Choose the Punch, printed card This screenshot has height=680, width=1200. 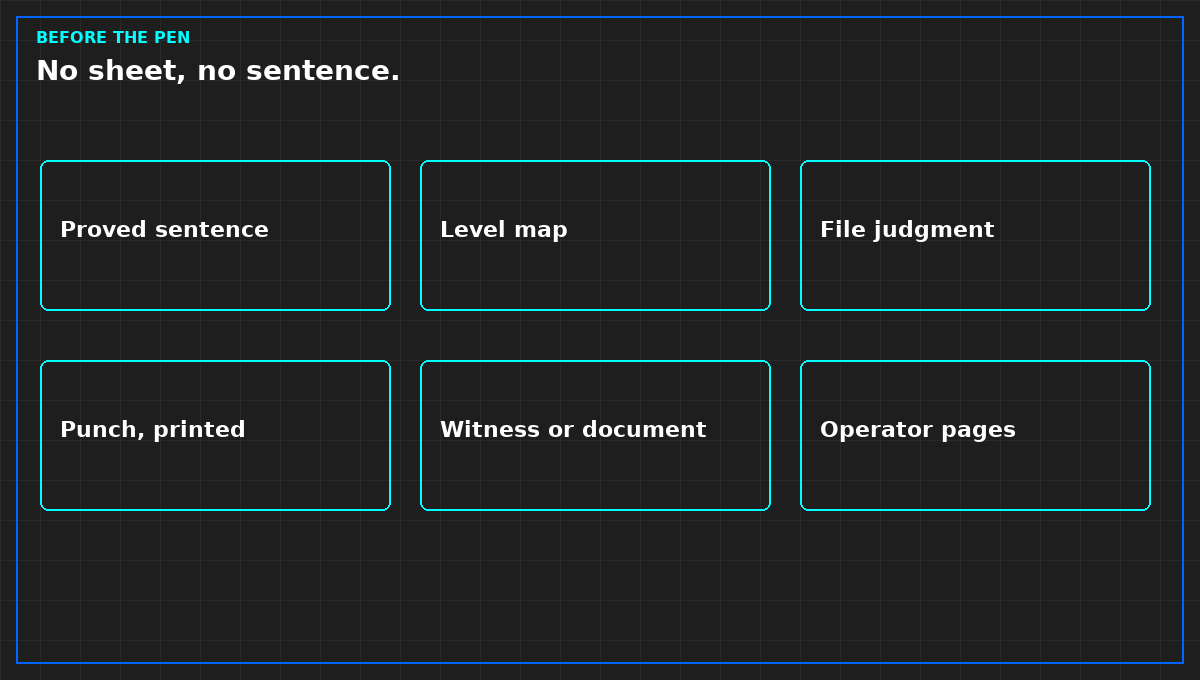pos(215,435)
